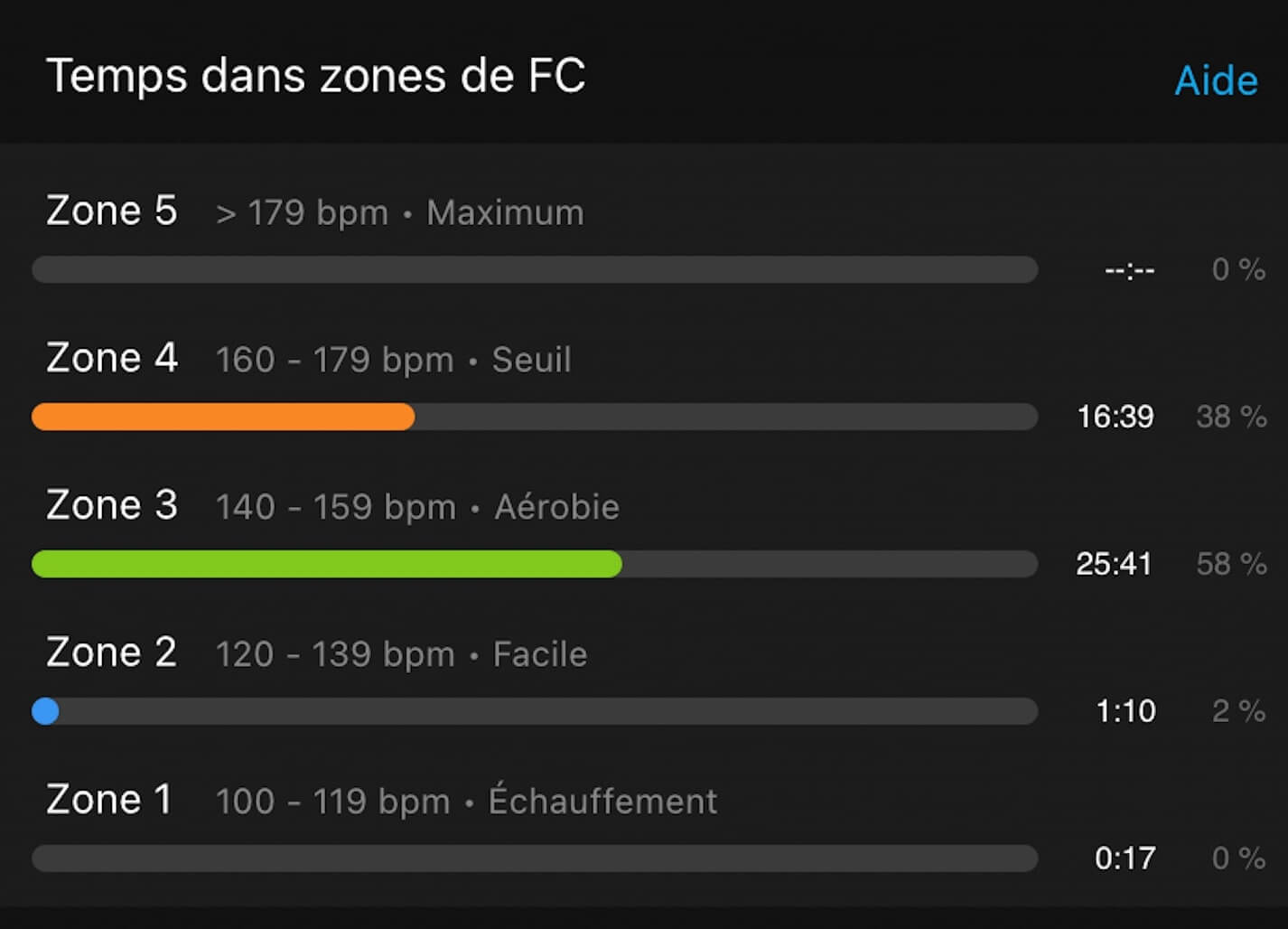Click the 38 % percentage value
Screen dimensions: 1288x929
[x=1231, y=417]
